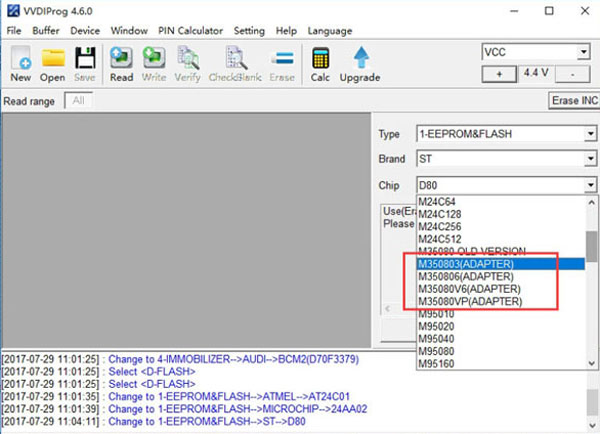Select M95010 in the chip list
The width and height of the screenshot is (600, 434).
501,314
